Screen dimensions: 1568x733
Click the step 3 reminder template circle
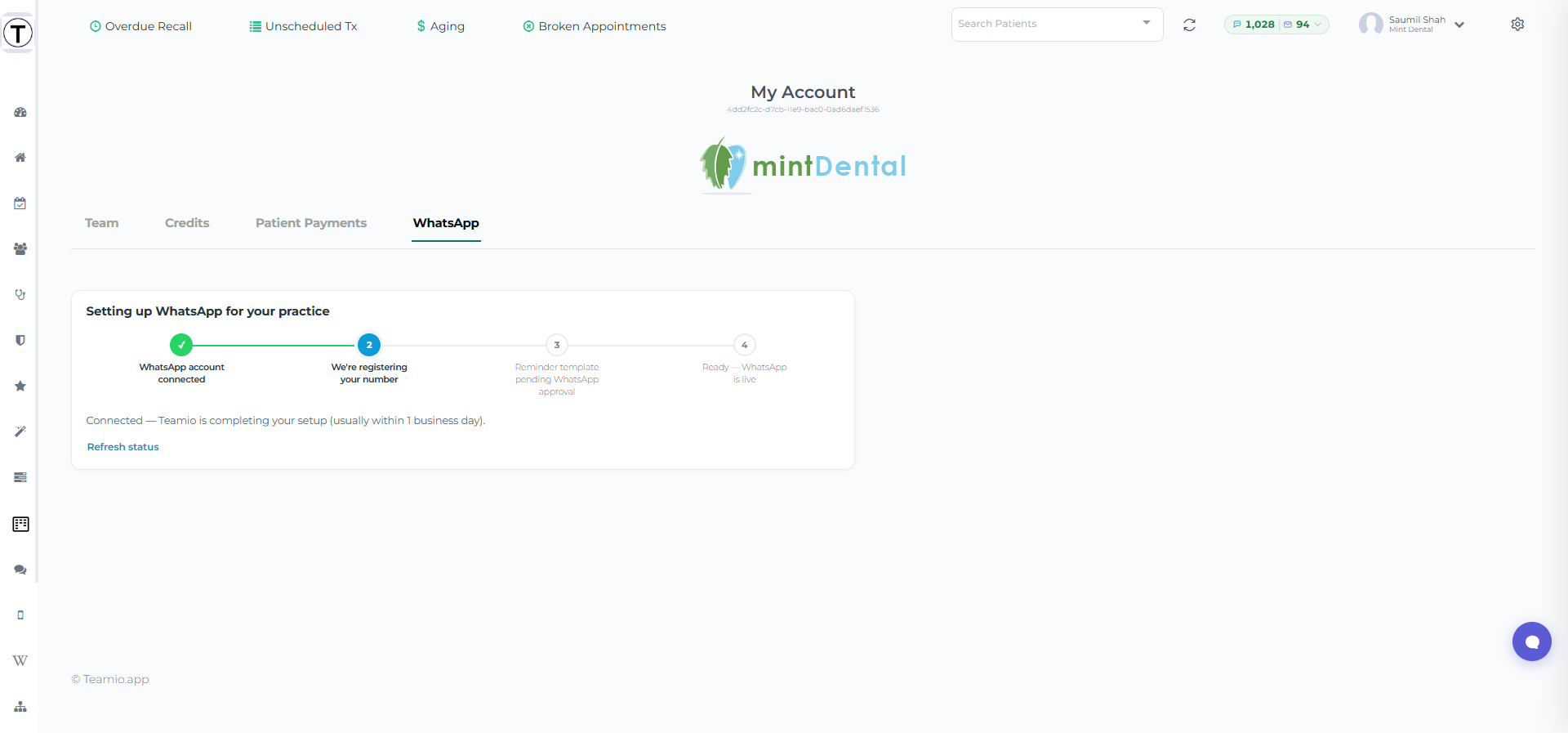pyautogui.click(x=557, y=345)
